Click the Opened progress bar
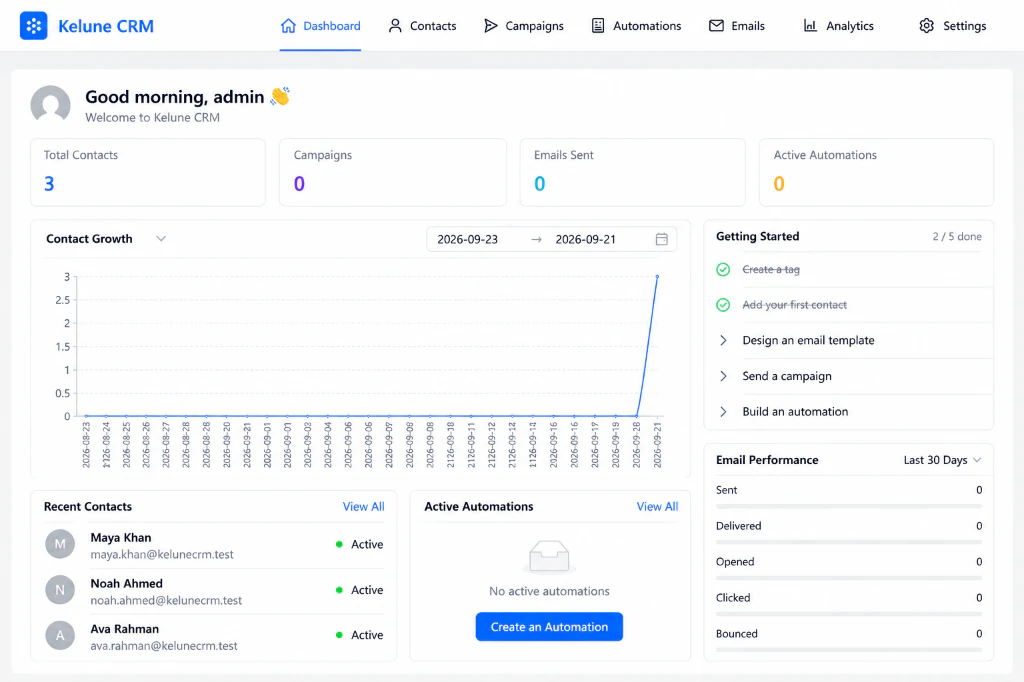Image resolution: width=1024 pixels, height=682 pixels. click(x=848, y=578)
